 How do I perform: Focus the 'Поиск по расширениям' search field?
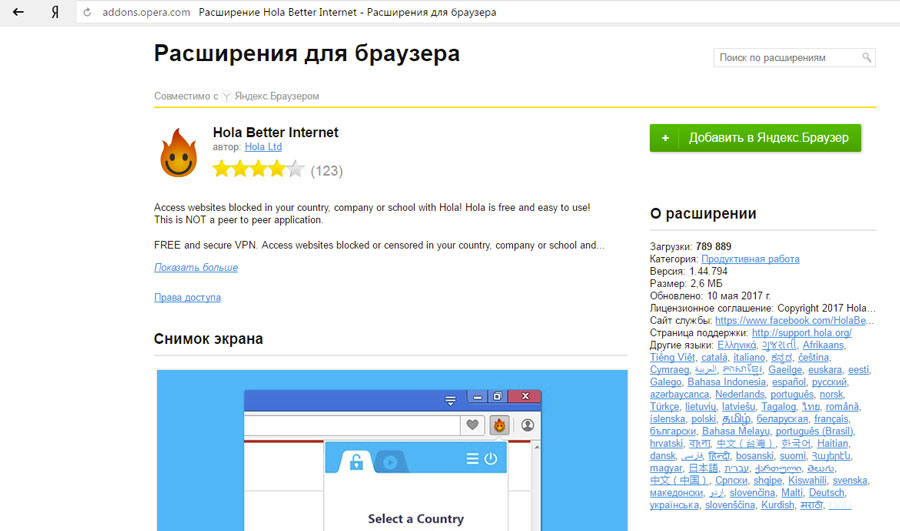point(794,57)
